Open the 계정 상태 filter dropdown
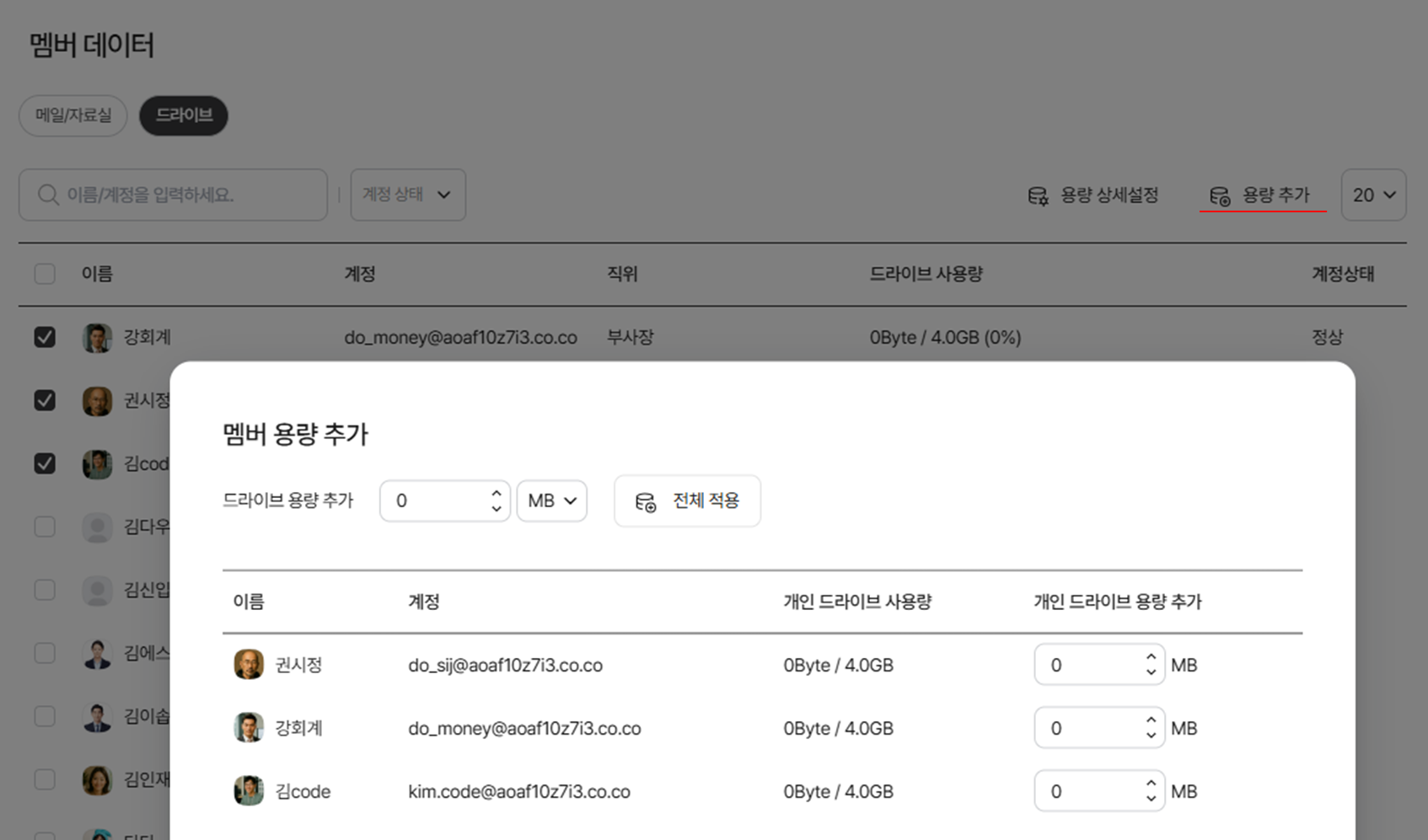 (x=408, y=195)
